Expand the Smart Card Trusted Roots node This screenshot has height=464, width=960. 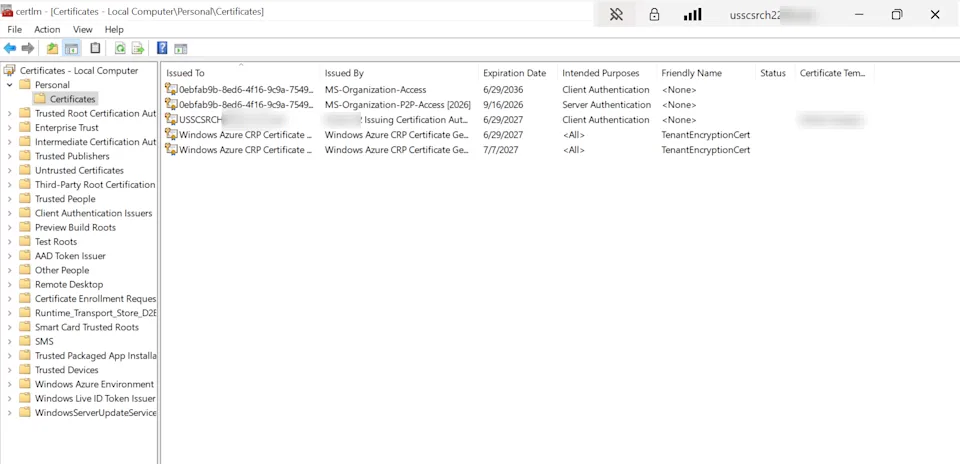pos(9,327)
